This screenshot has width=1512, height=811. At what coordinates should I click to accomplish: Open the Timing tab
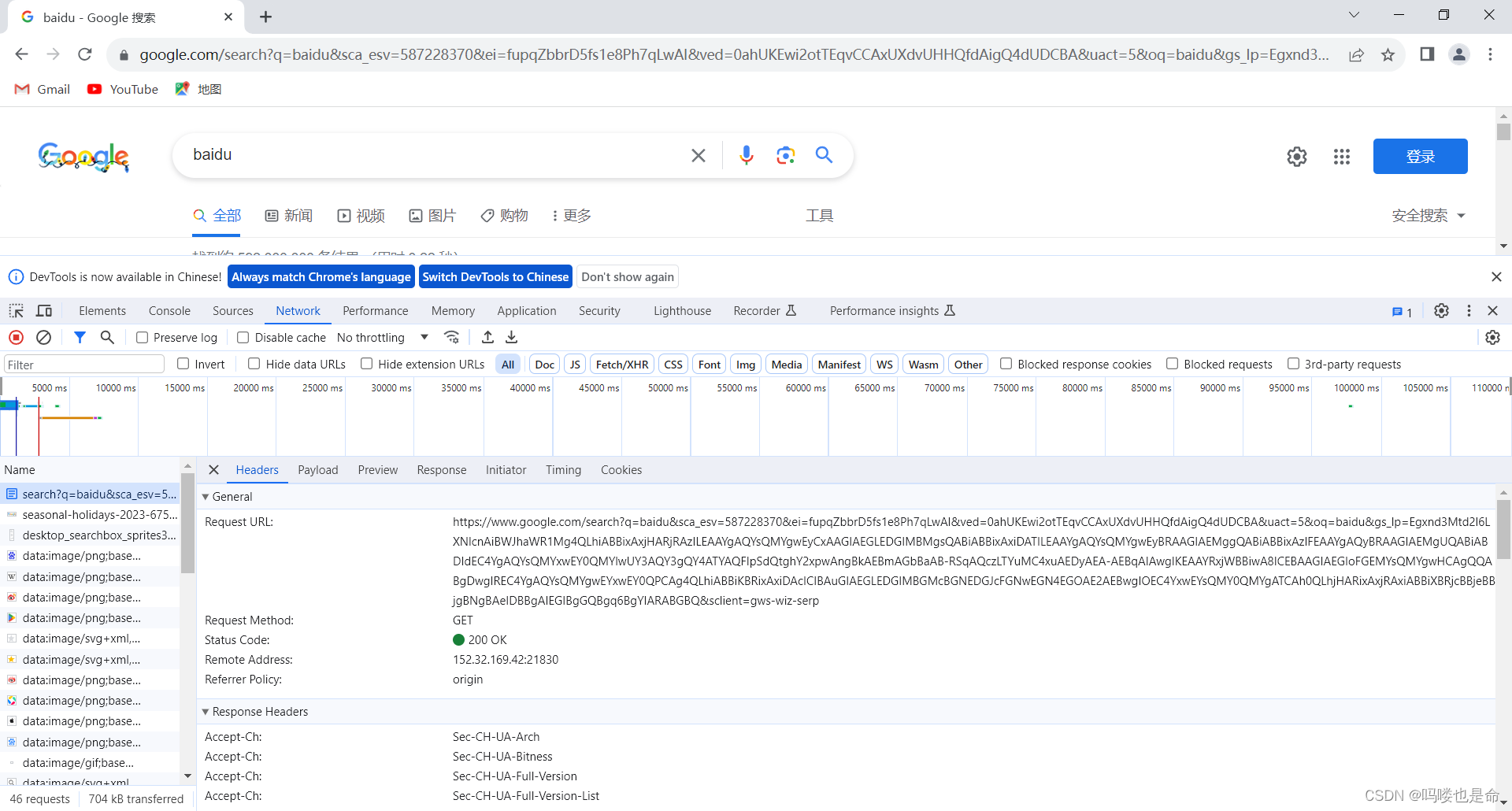point(564,470)
